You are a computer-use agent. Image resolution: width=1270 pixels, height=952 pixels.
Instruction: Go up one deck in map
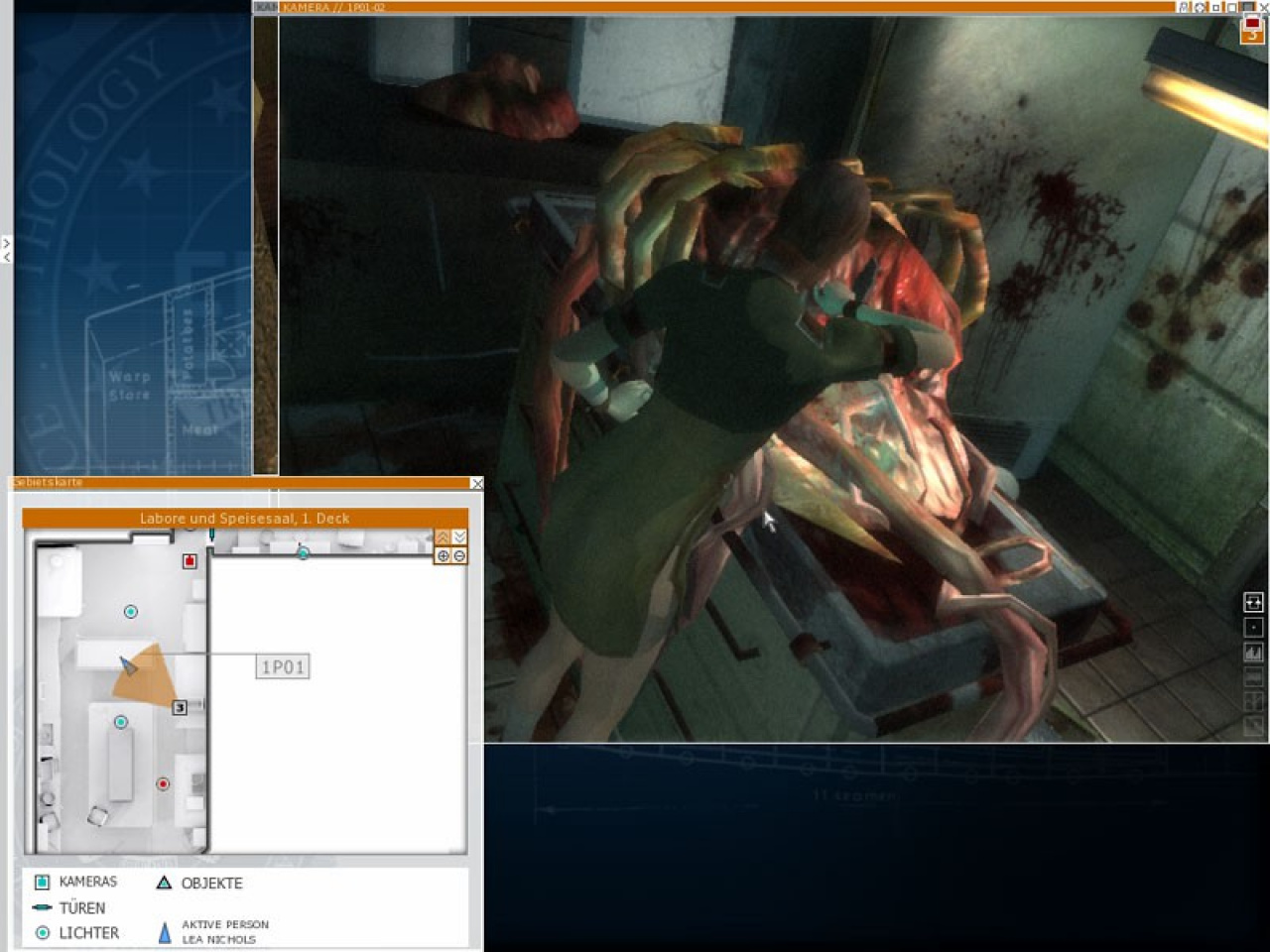click(443, 536)
